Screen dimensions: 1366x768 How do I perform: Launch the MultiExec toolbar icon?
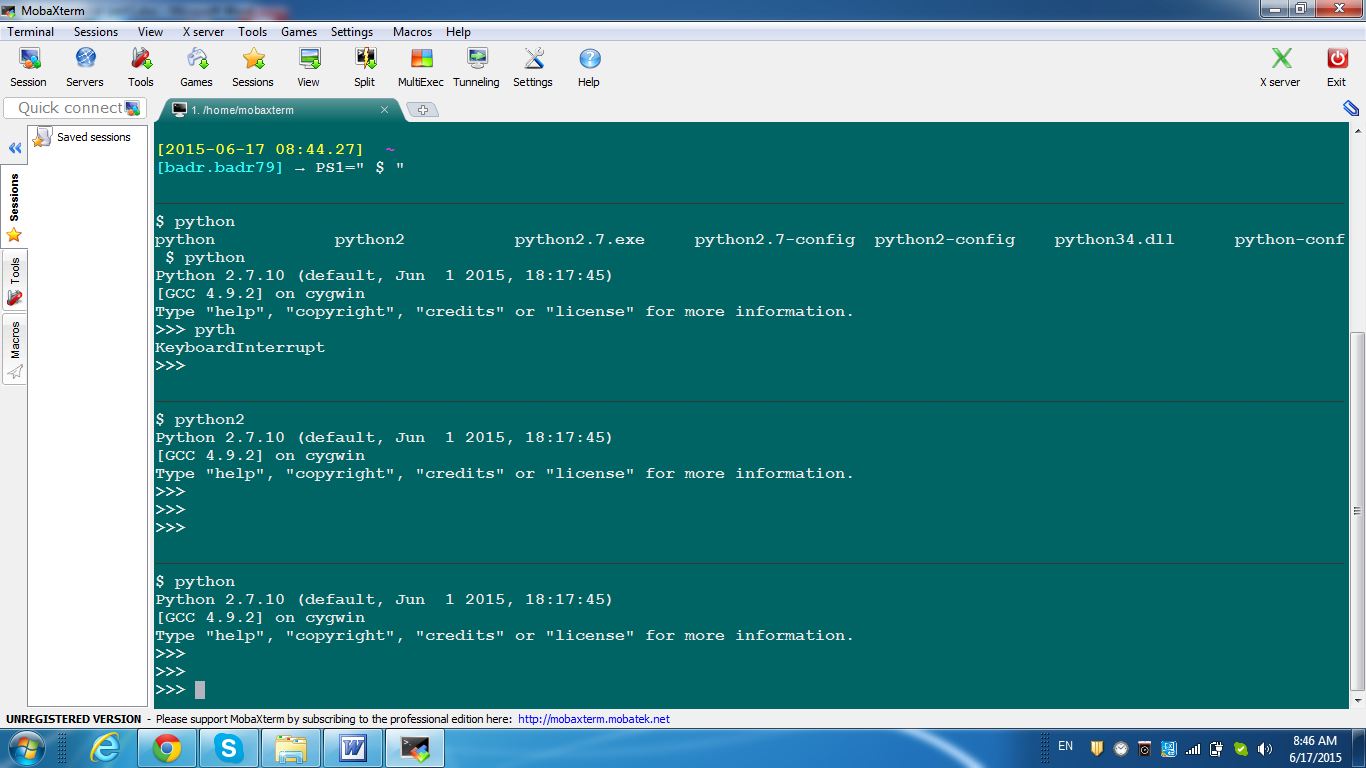(421, 67)
